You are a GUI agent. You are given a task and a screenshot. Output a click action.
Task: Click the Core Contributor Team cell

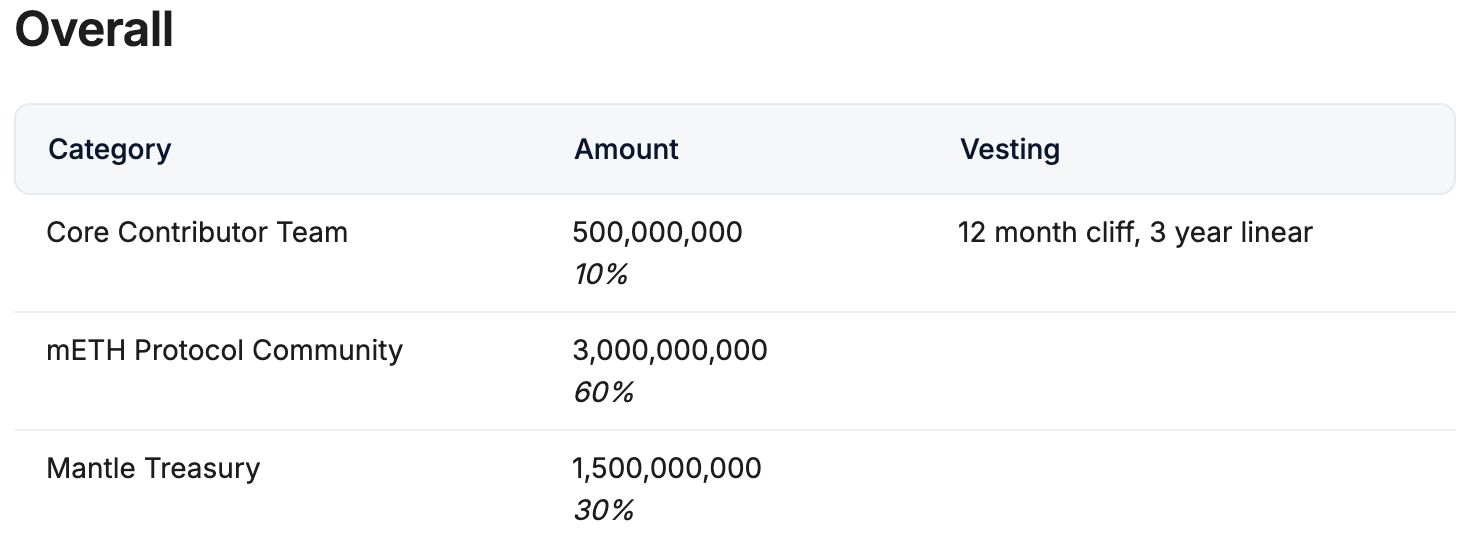tap(197, 233)
